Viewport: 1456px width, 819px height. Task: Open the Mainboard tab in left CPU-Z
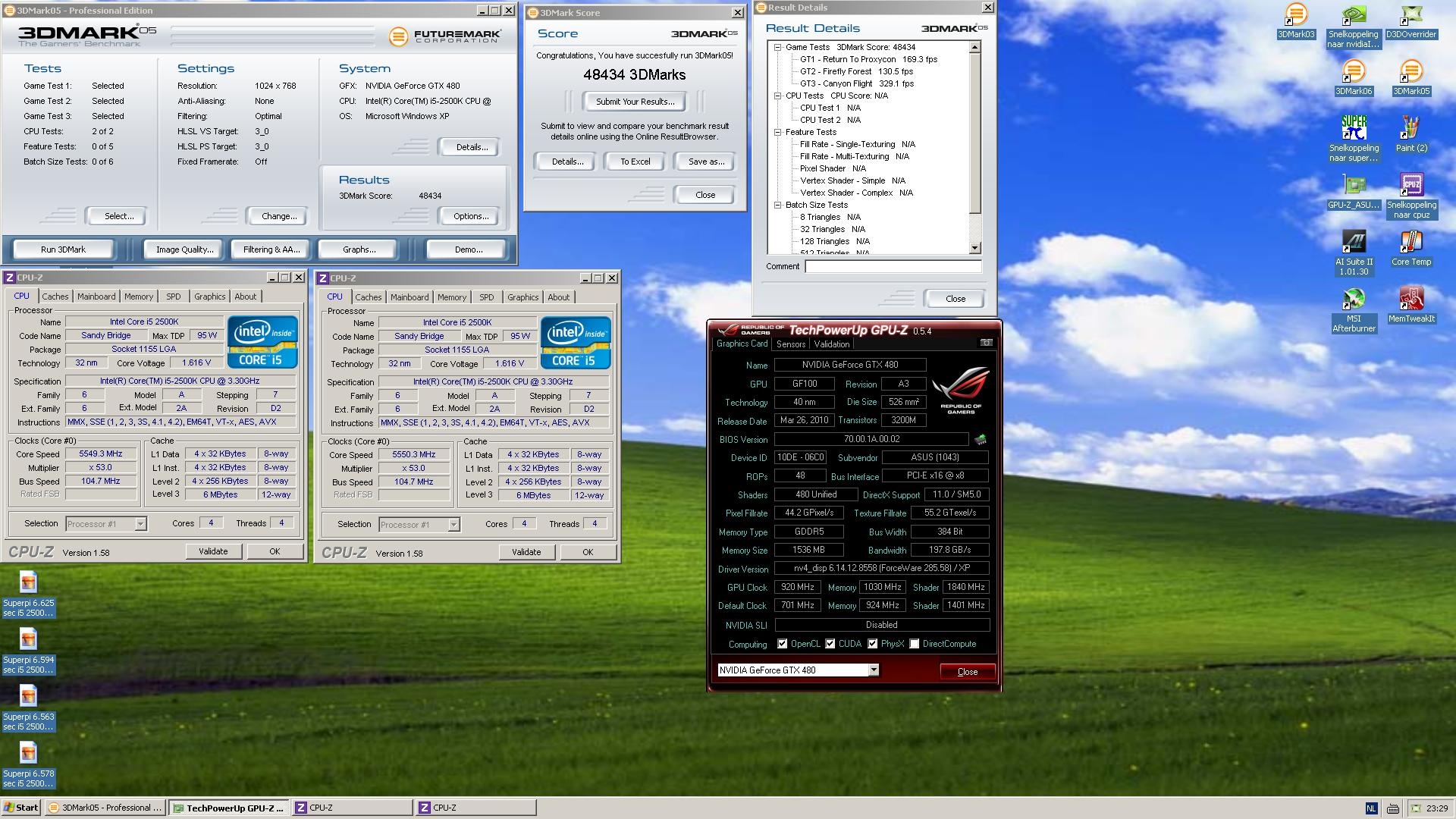pos(96,297)
